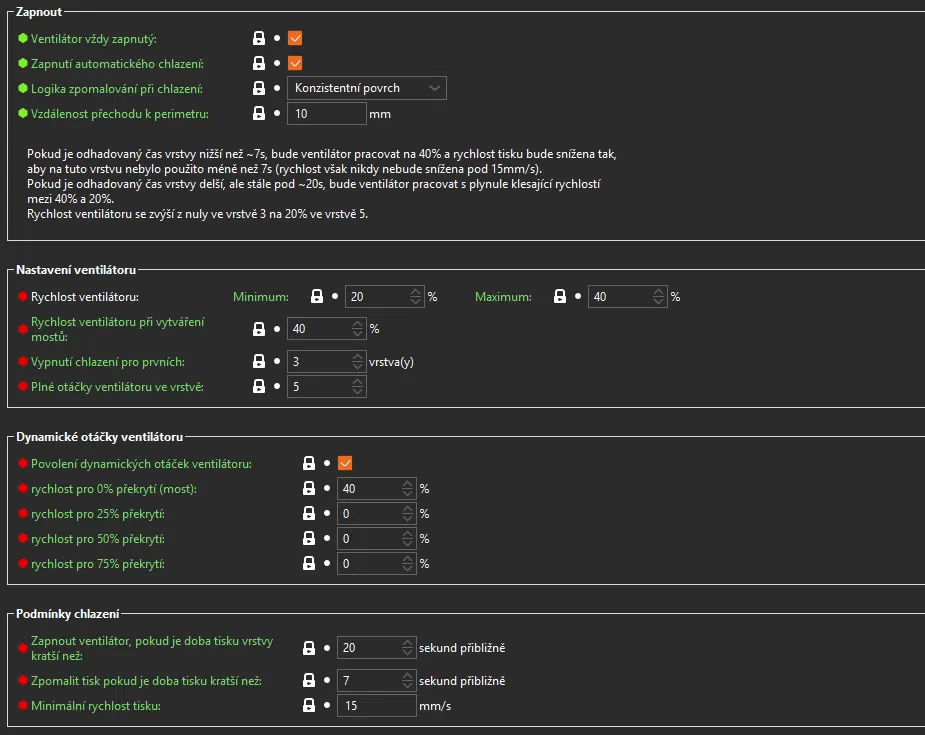
Task: Click lock icon for Vypnutí chlazení pro prvních
Action: (x=259, y=362)
